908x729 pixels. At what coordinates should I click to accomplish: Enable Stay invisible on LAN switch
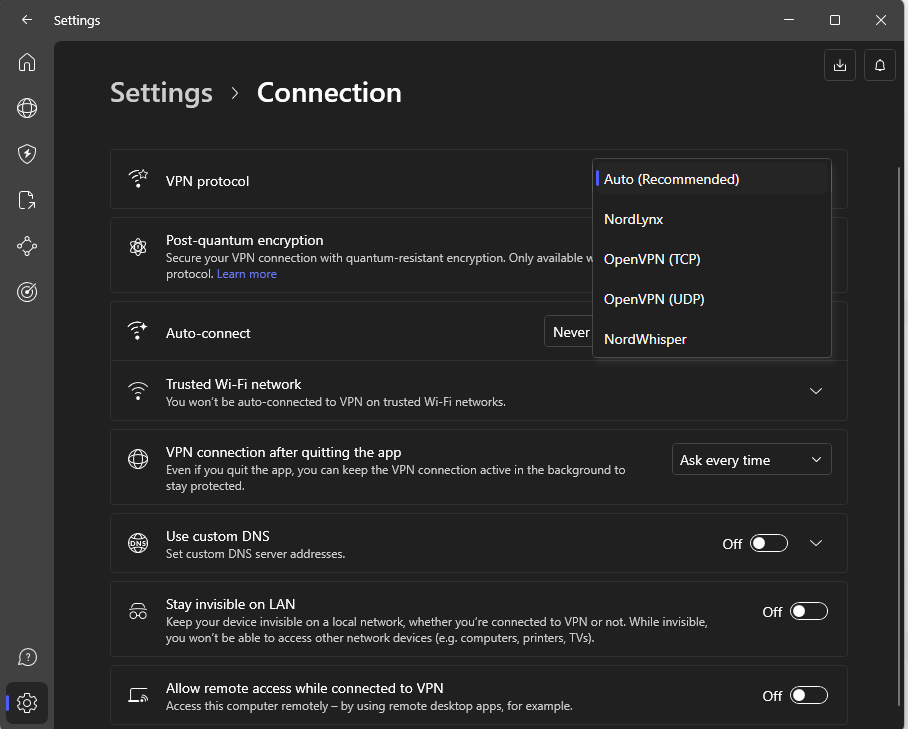point(808,611)
